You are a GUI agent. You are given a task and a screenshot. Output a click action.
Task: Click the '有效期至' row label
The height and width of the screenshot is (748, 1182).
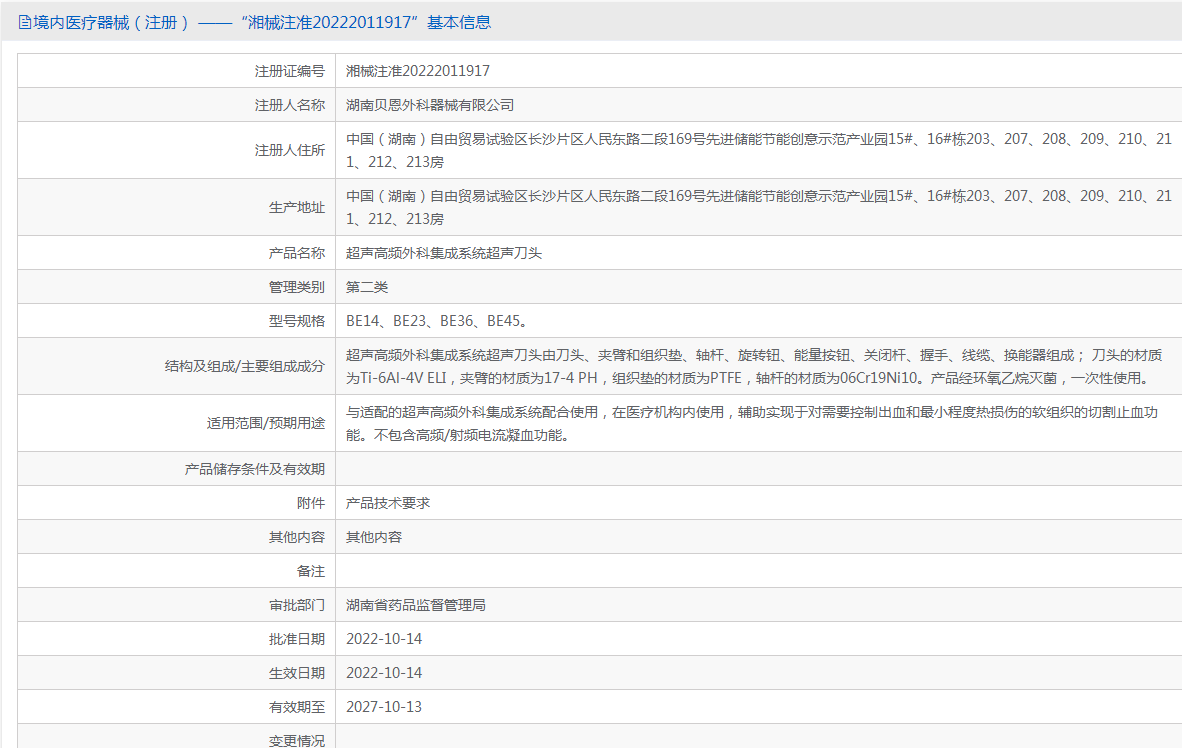point(297,707)
